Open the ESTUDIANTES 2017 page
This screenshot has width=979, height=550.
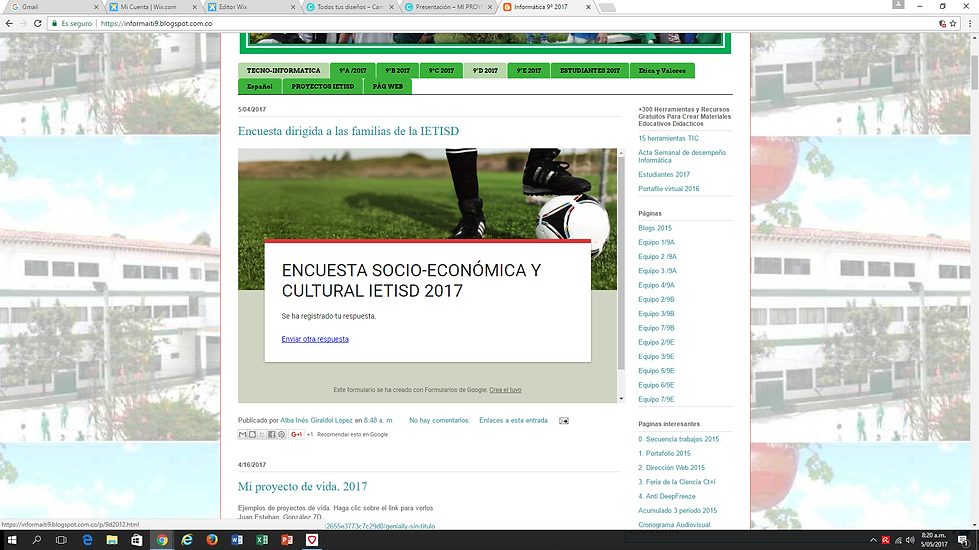590,71
